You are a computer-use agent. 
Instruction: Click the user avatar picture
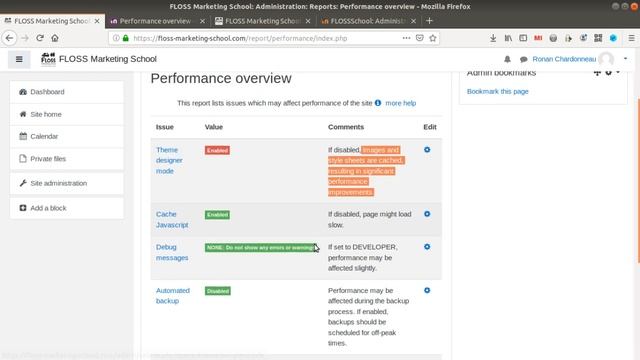pyautogui.click(x=606, y=59)
